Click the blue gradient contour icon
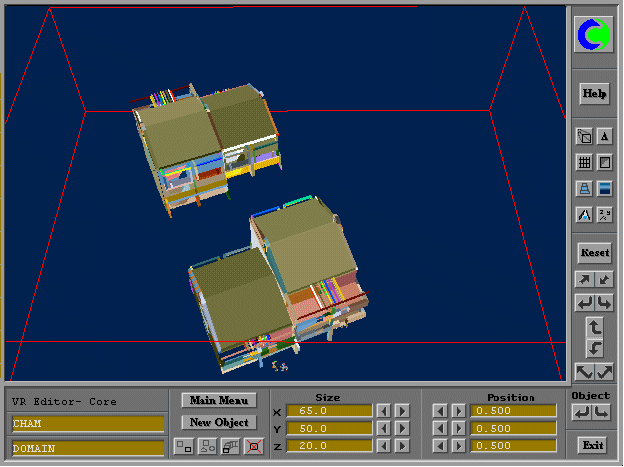This screenshot has width=624, height=467. pos(604,188)
